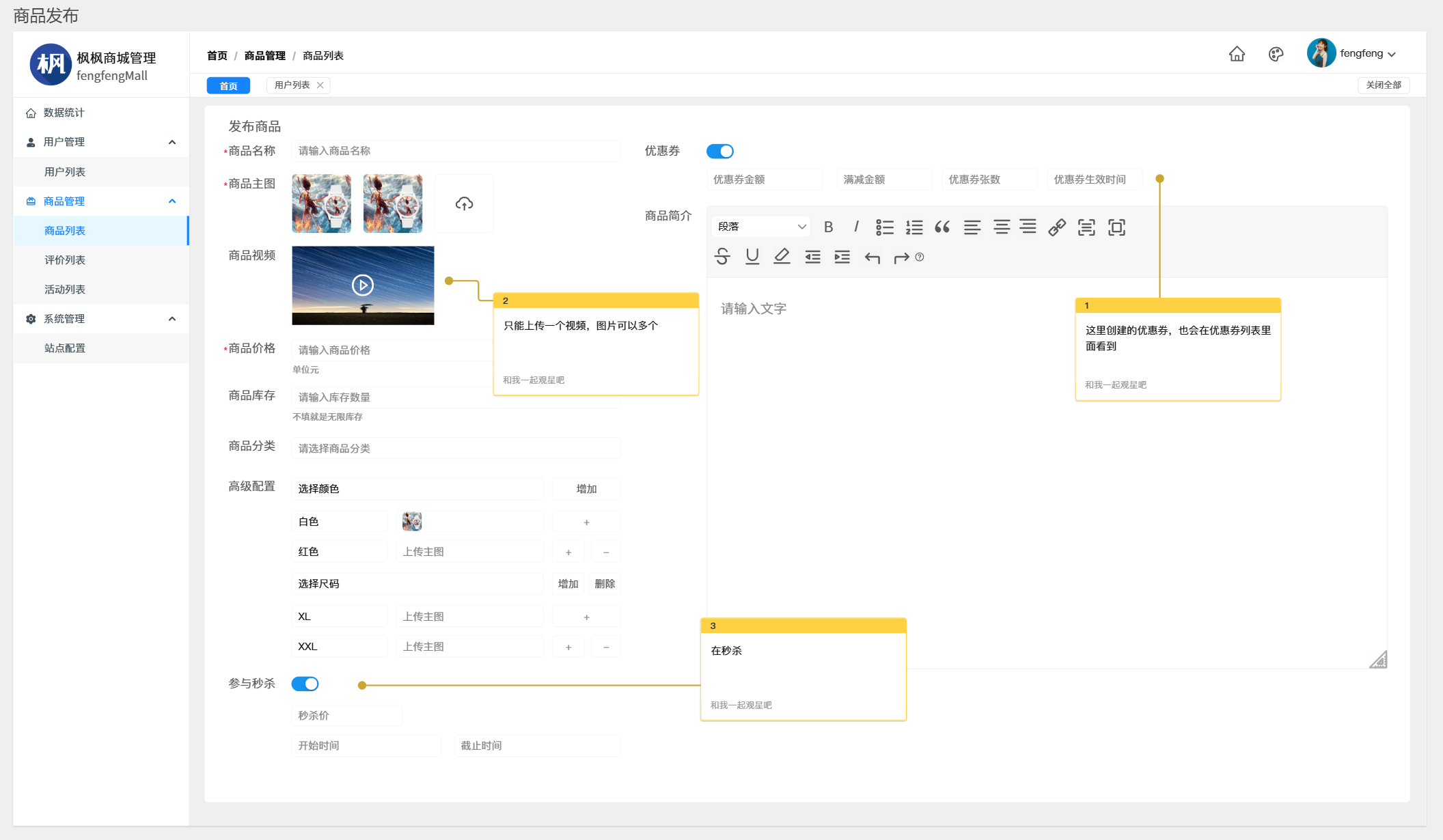This screenshot has height=840, width=1443.
Task: Insert a blockquote in editor
Action: coord(942,227)
